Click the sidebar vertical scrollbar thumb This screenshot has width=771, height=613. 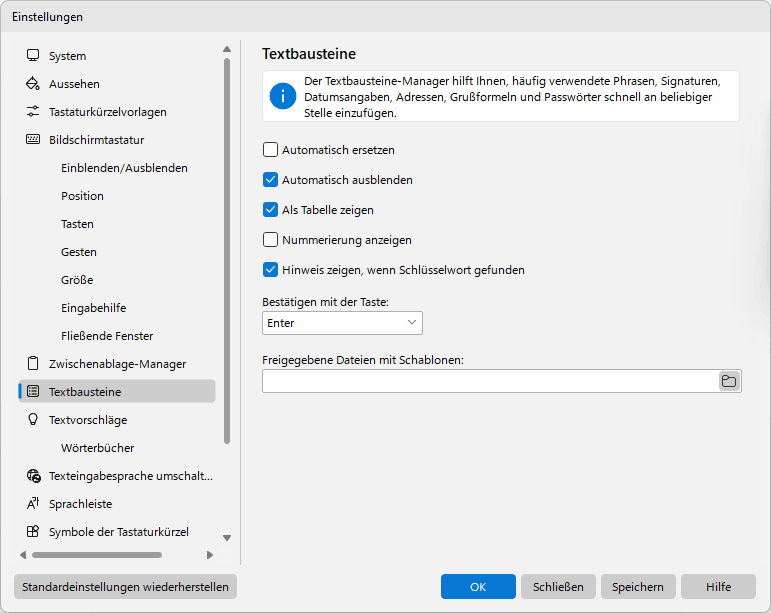227,251
